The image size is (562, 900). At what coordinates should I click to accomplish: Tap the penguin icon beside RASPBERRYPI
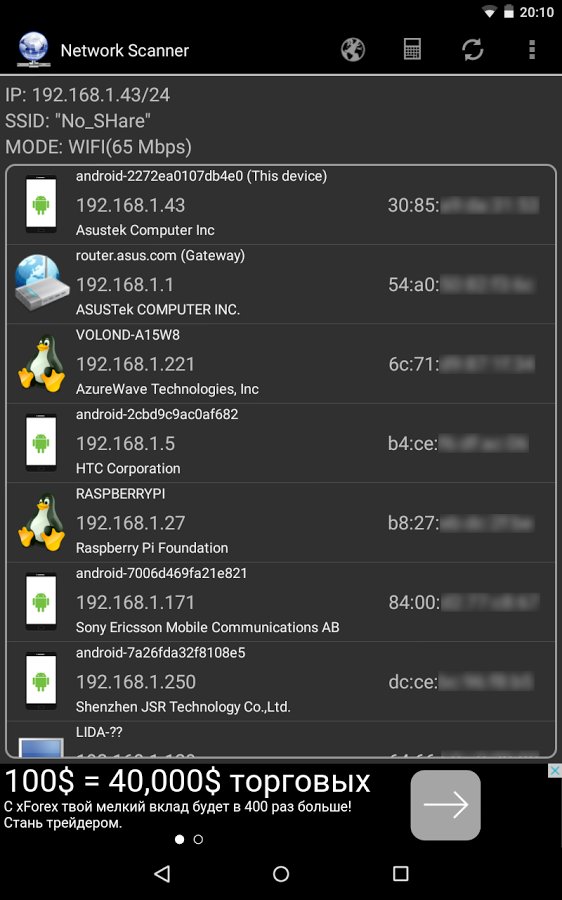[41, 522]
